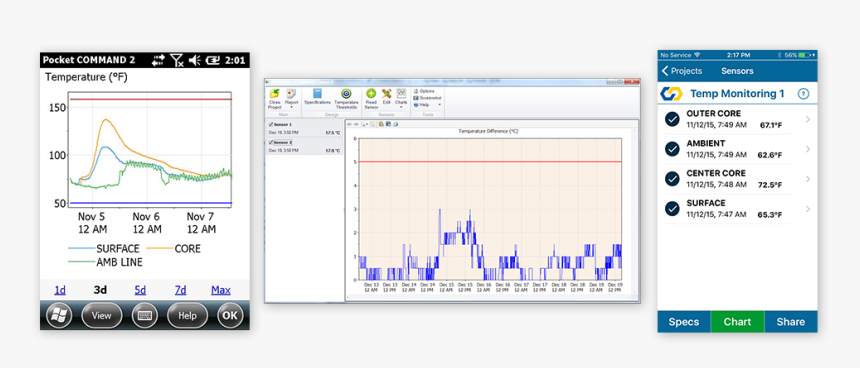Uncheck the SURFACE sensor checkmark

click(672, 208)
